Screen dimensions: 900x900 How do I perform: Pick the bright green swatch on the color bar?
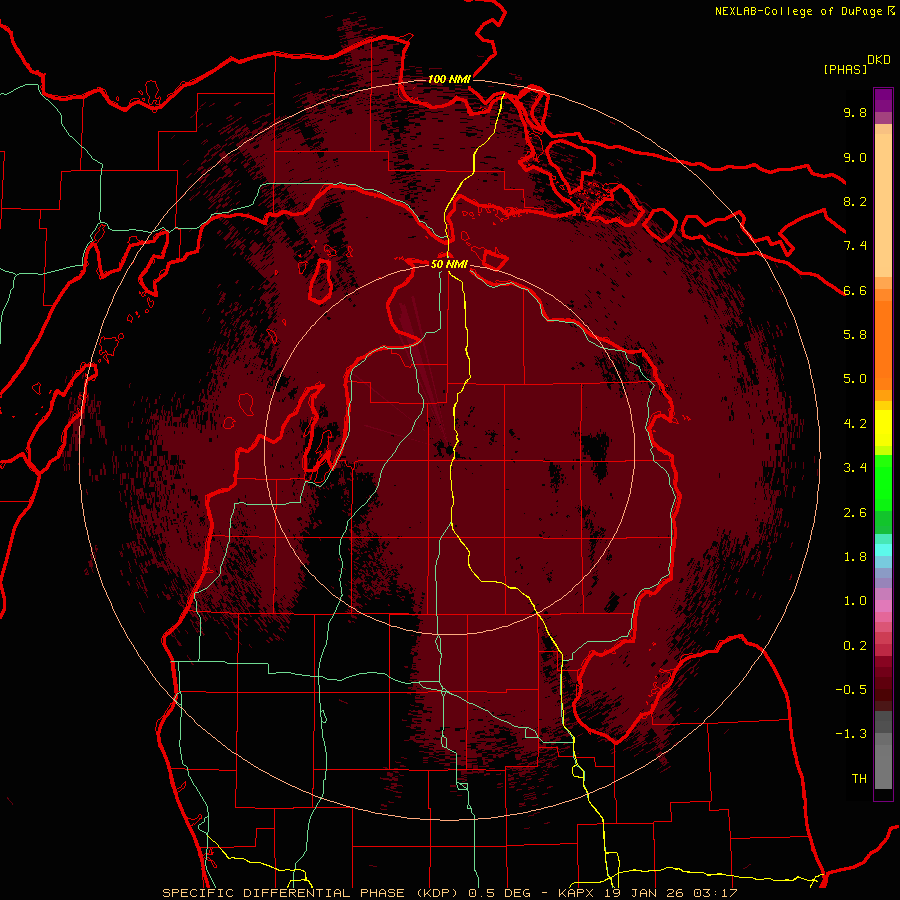click(x=883, y=482)
